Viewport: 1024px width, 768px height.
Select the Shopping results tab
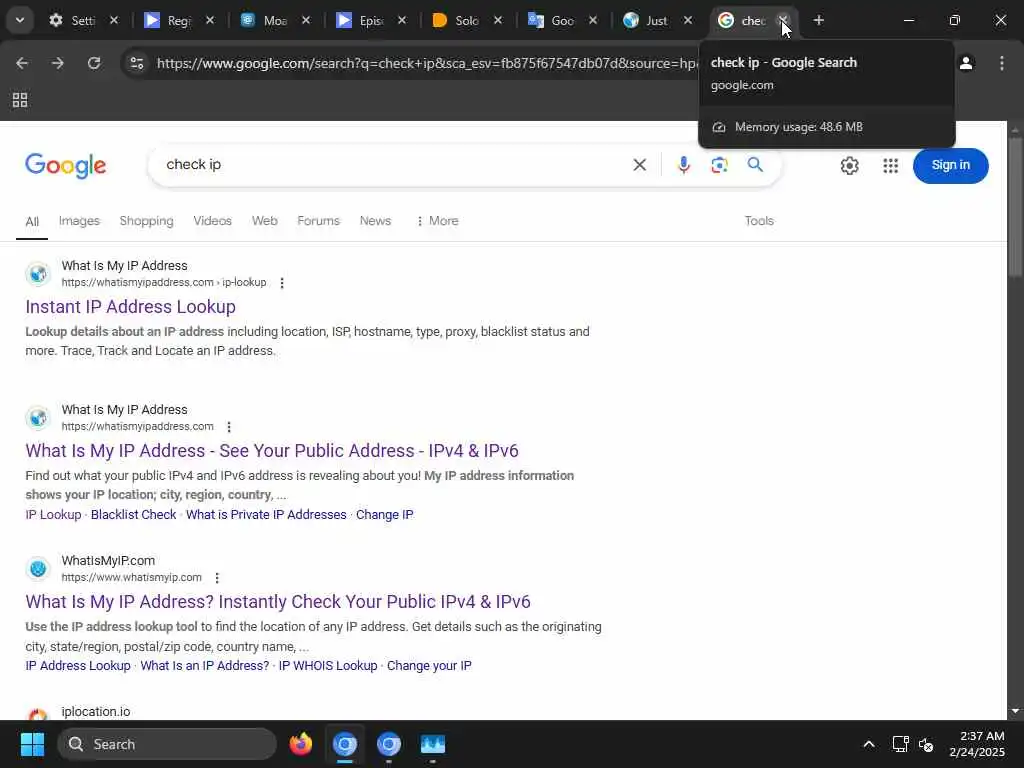click(x=146, y=221)
